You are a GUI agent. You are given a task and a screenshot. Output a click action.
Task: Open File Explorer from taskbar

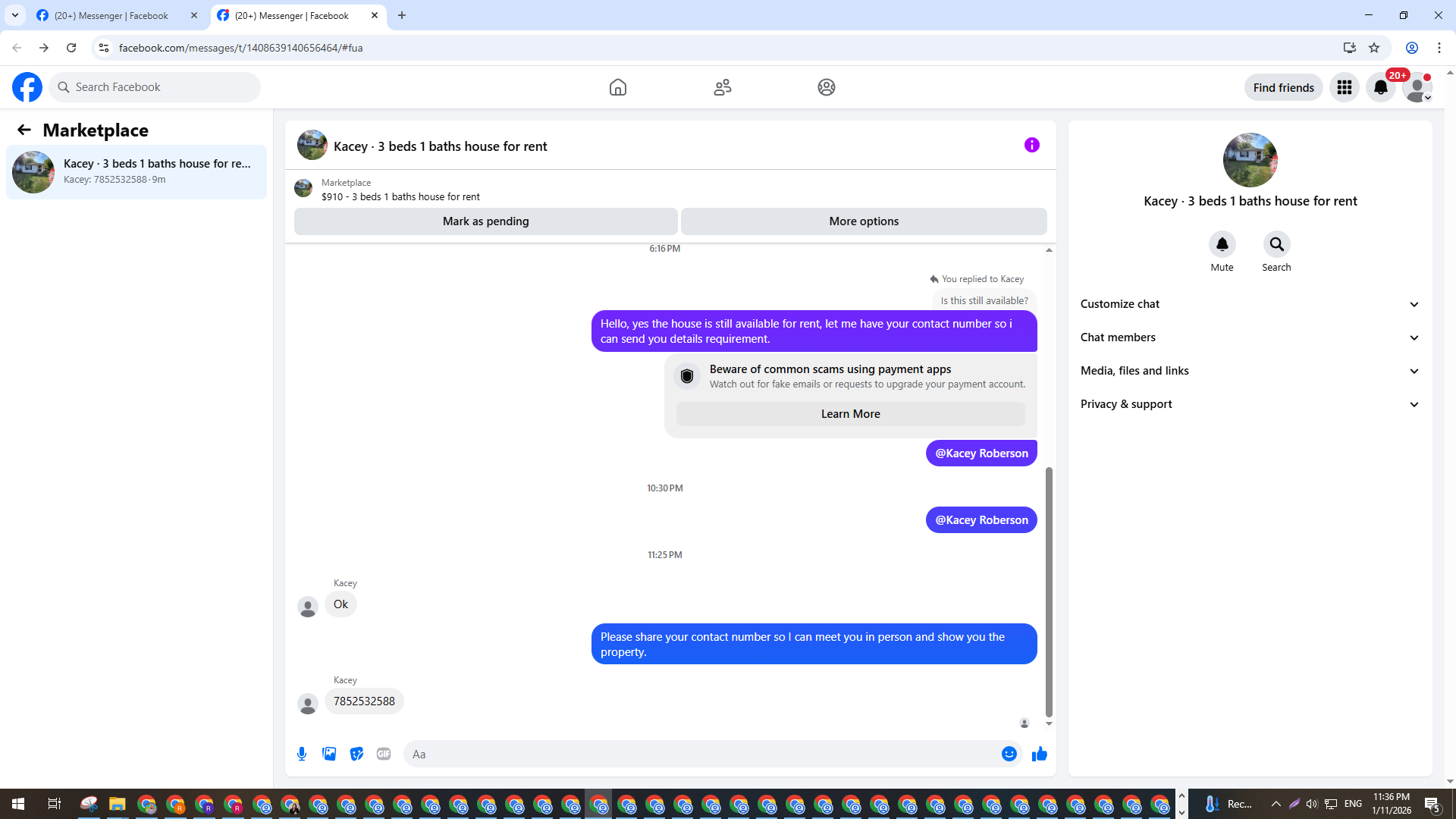coord(117,804)
